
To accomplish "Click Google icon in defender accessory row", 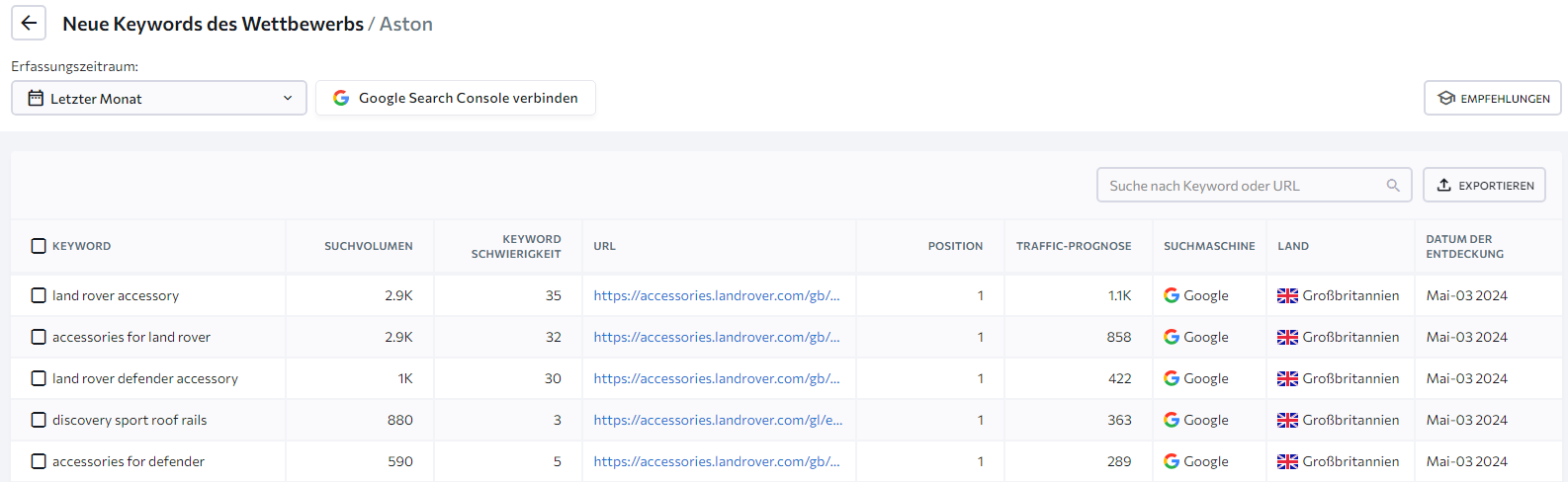I will click(x=1172, y=378).
